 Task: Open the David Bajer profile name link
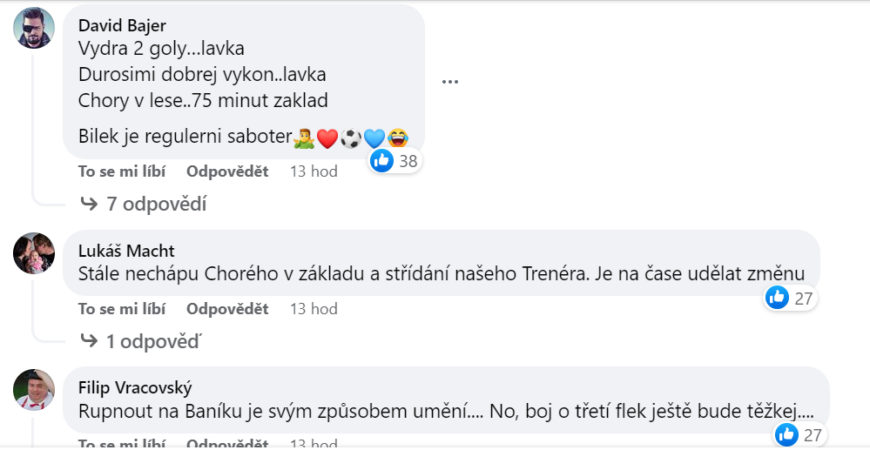(x=124, y=25)
